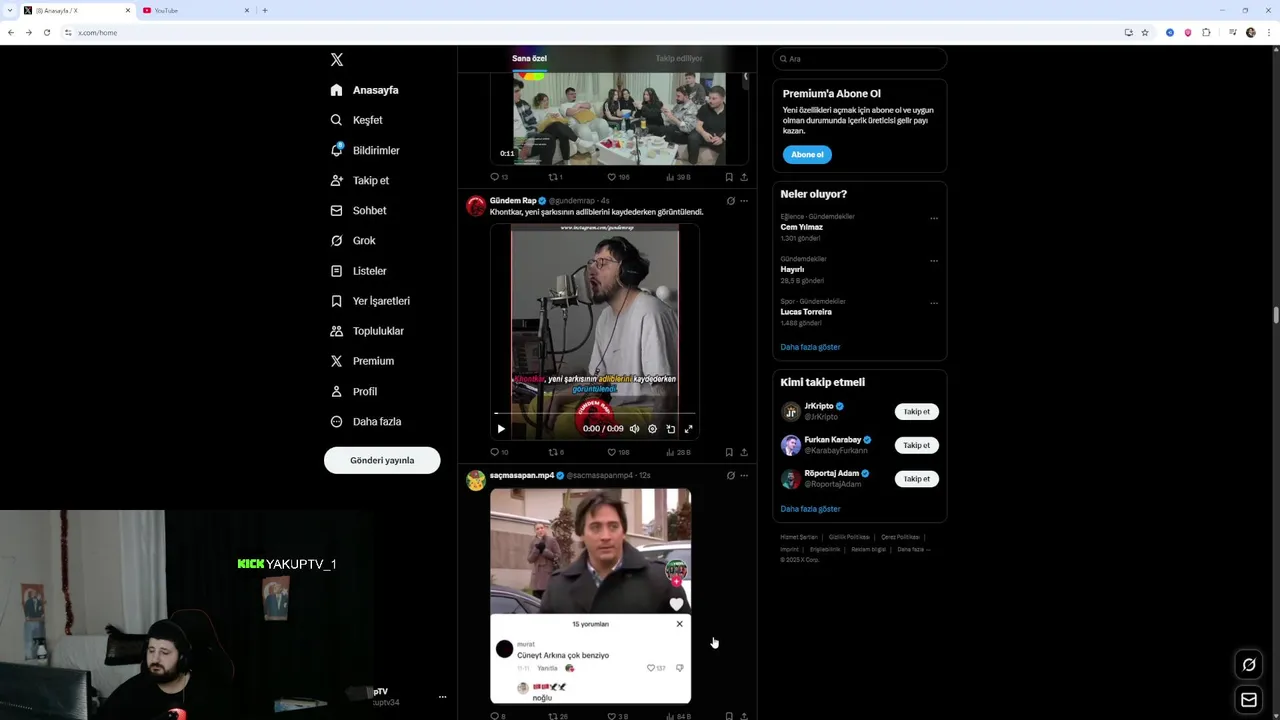This screenshot has height=720, width=1280.
Task: Open Grok explain on Gündem Rap post
Action: coord(730,201)
